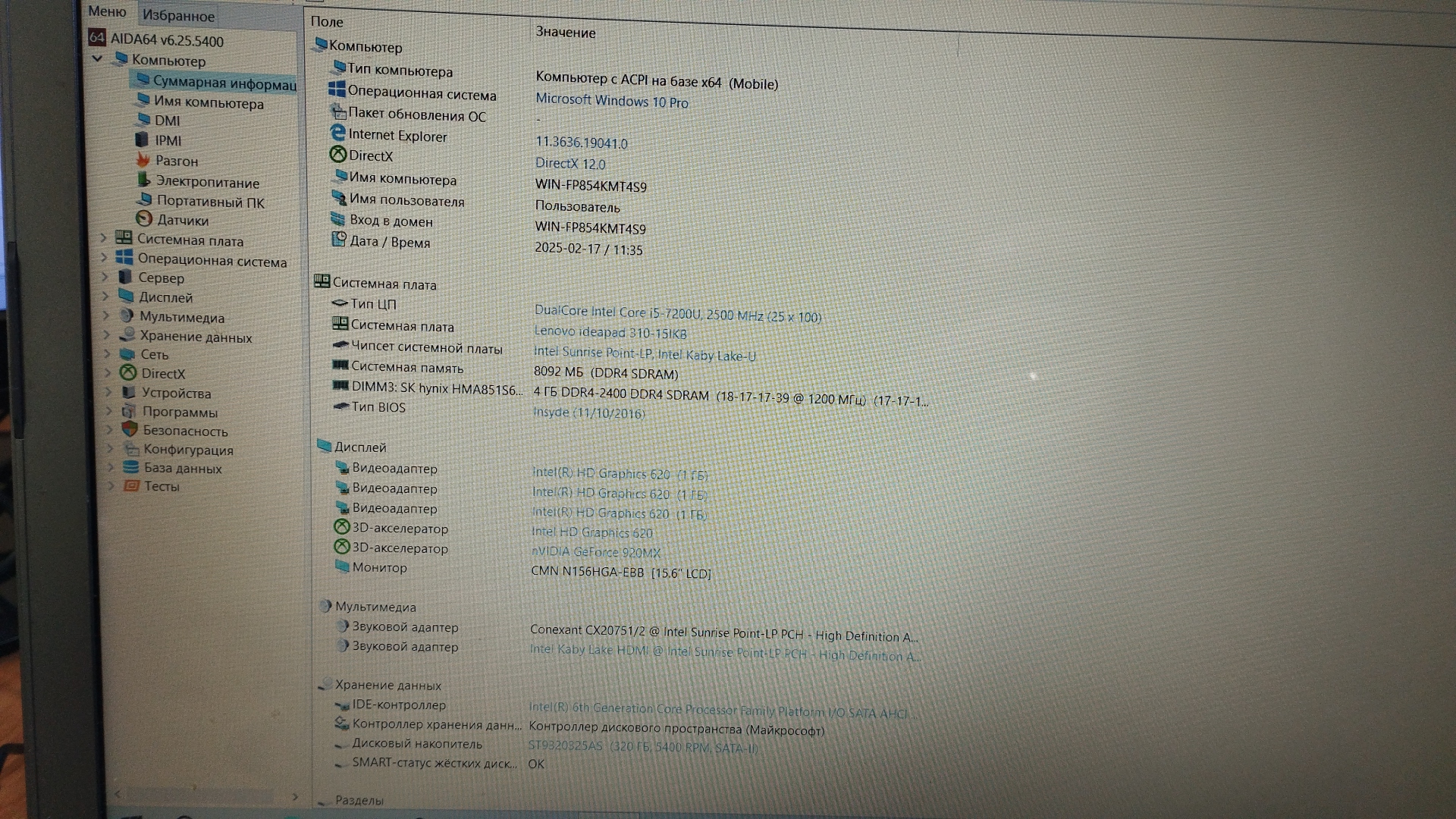This screenshot has height=819, width=1456.
Task: Select the WIN-FP854KMT4S9 computer name value
Action: [591, 186]
